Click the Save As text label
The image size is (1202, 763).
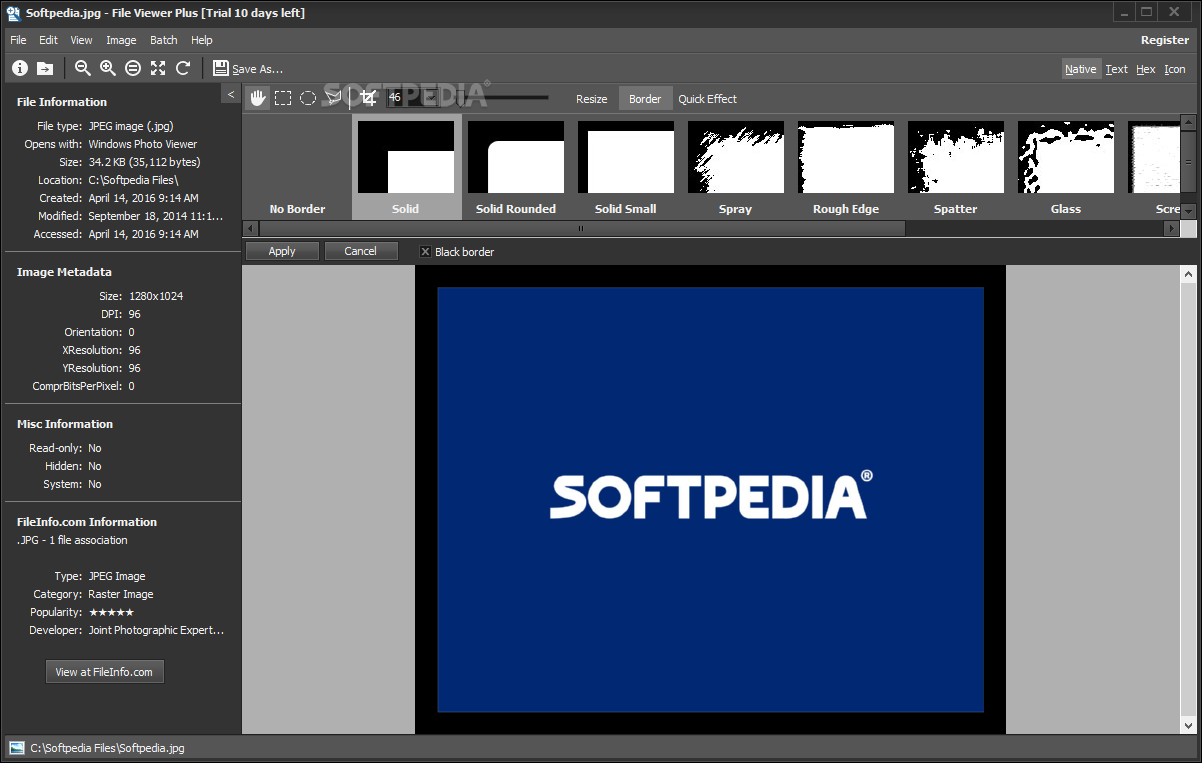pyautogui.click(x=257, y=69)
